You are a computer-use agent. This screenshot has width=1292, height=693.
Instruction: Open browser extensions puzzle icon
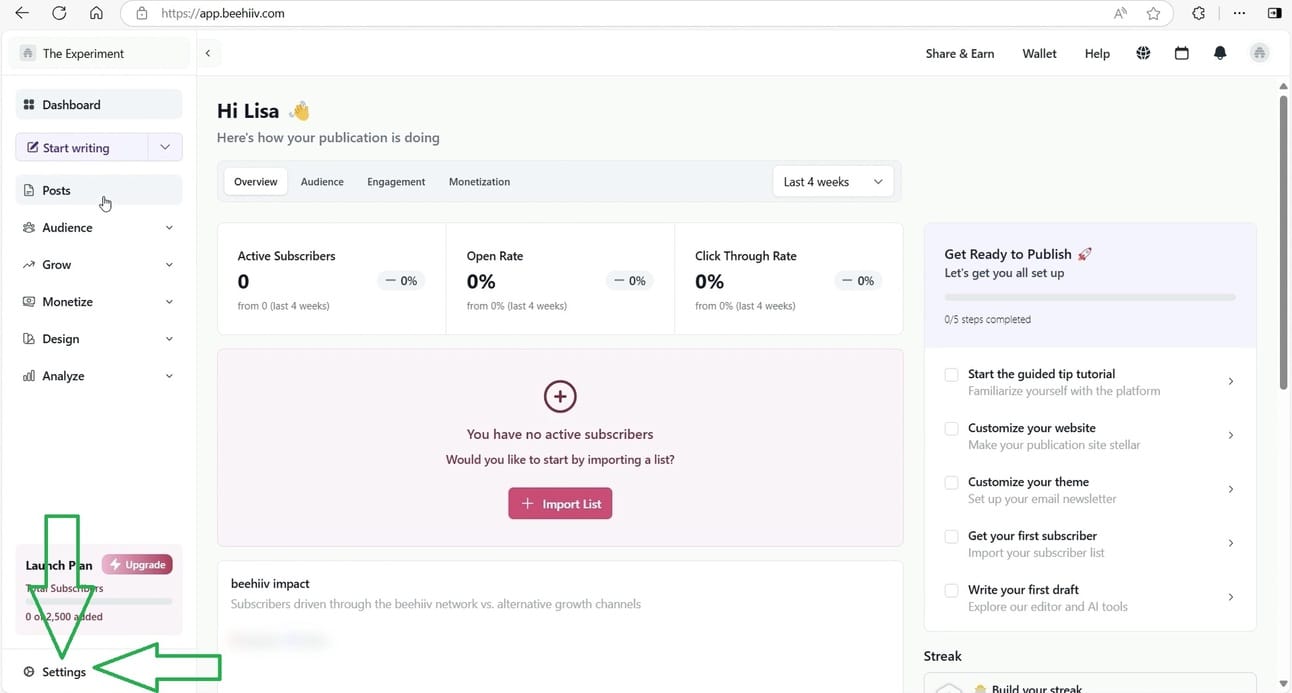click(x=1199, y=13)
